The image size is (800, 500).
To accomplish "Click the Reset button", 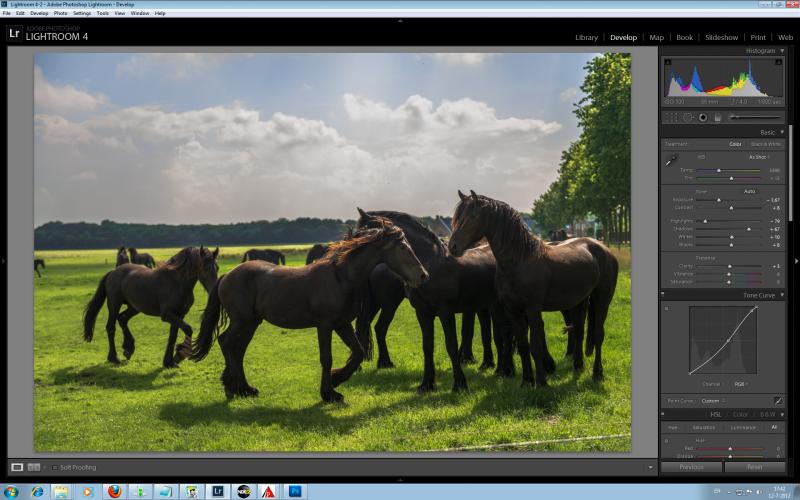I will tap(755, 467).
